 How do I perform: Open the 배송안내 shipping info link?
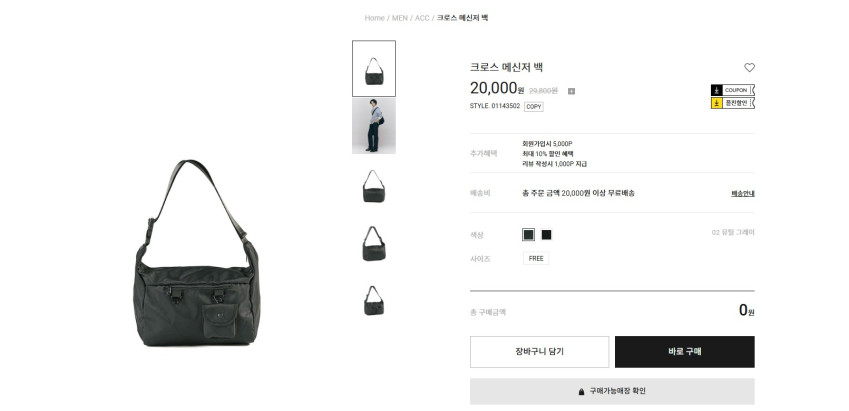coord(743,193)
